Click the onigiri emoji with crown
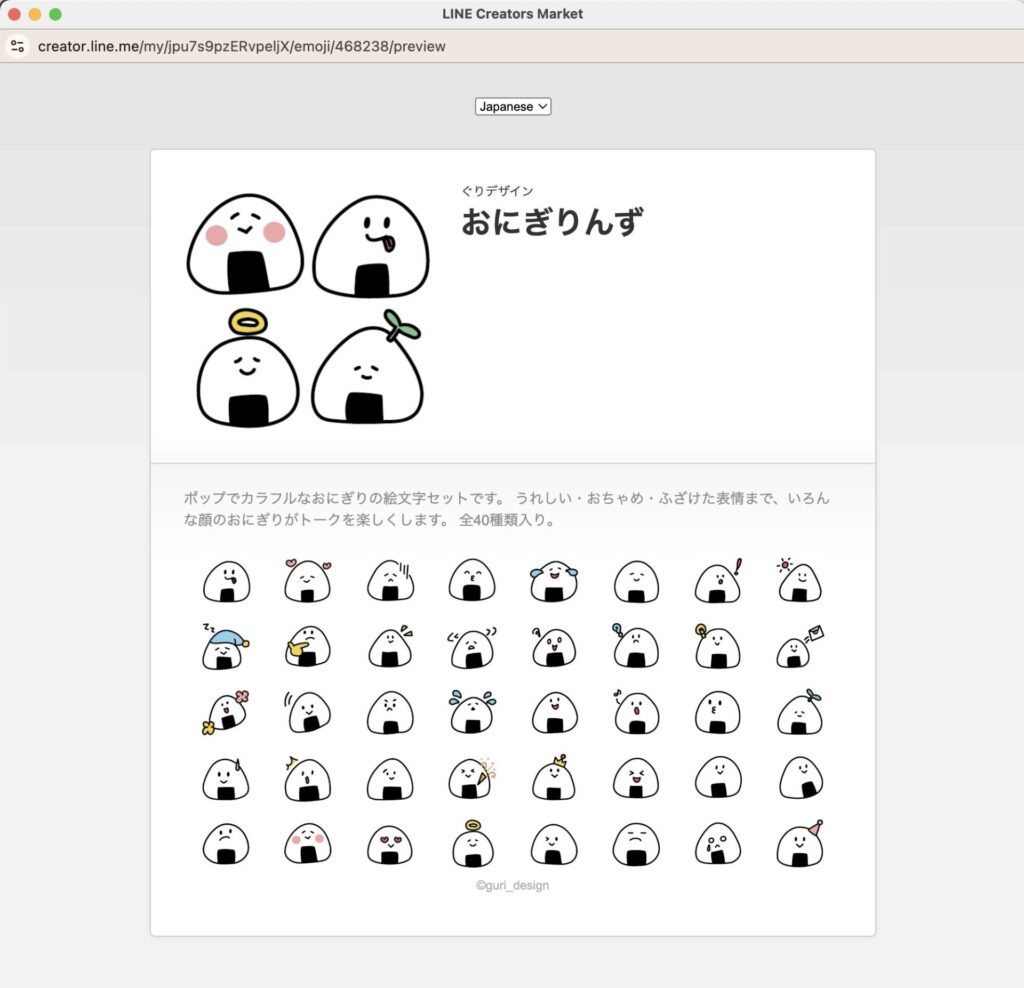Viewport: 1024px width, 988px height. (553, 779)
